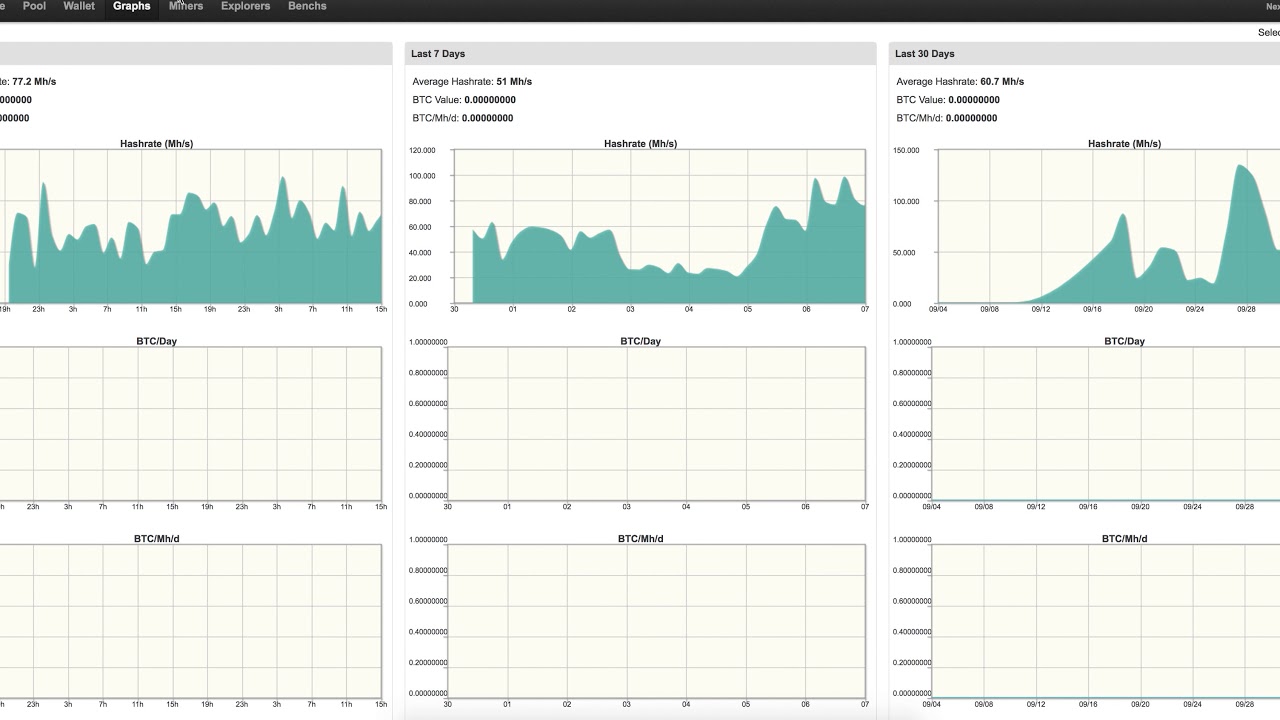Click Hashrate (Mh/s) title in Last 30 Days panel

pos(1124,144)
